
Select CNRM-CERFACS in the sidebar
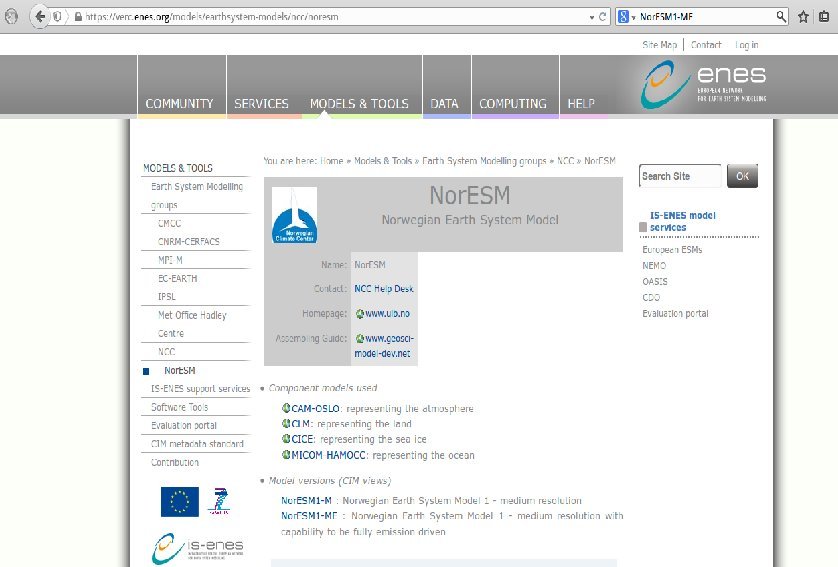(189, 242)
